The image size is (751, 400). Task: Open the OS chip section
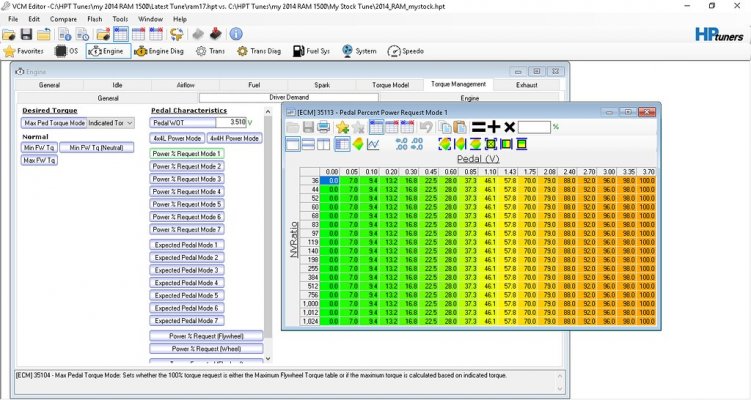67,51
